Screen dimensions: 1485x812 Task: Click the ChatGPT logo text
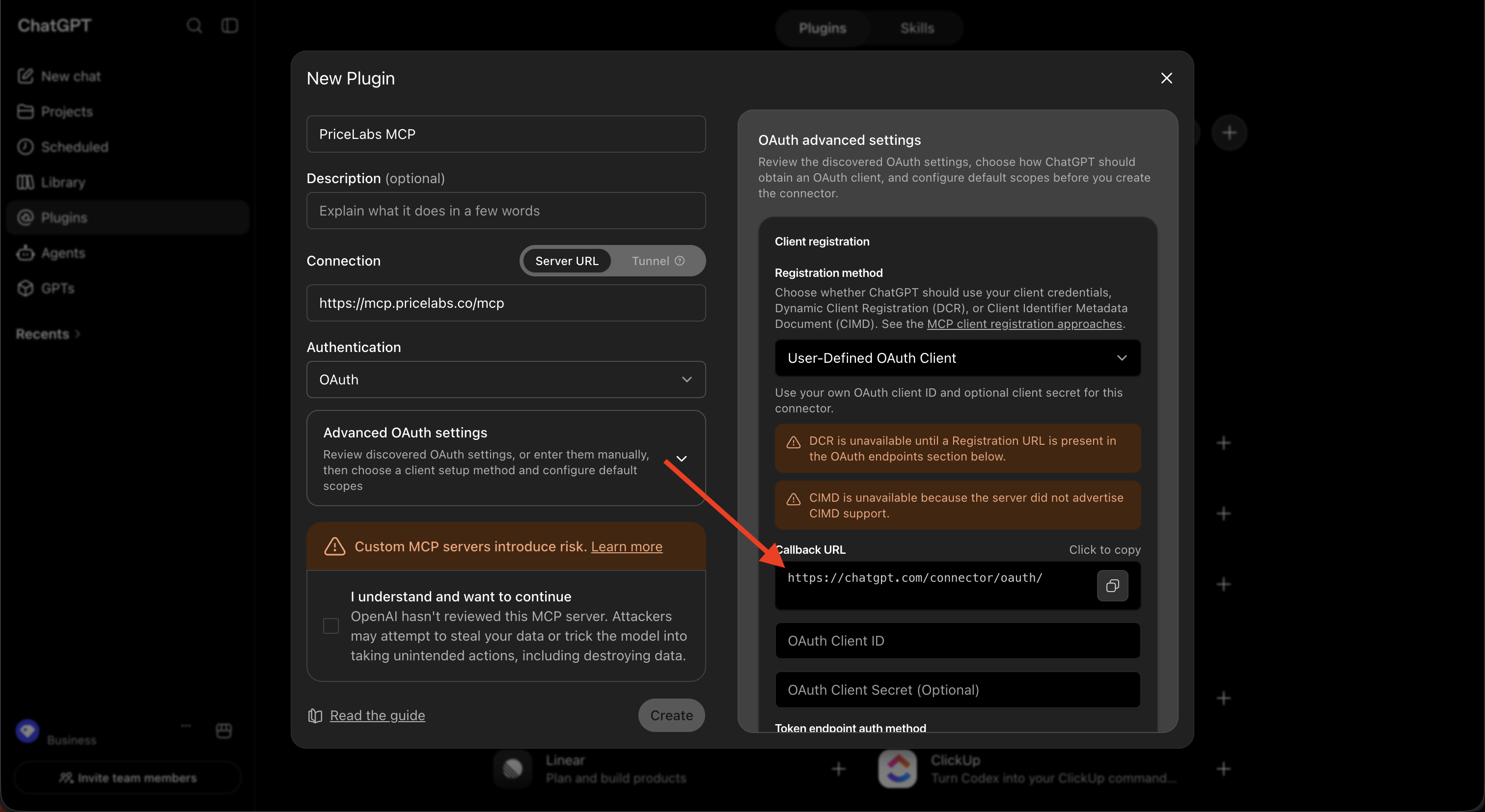pos(54,26)
